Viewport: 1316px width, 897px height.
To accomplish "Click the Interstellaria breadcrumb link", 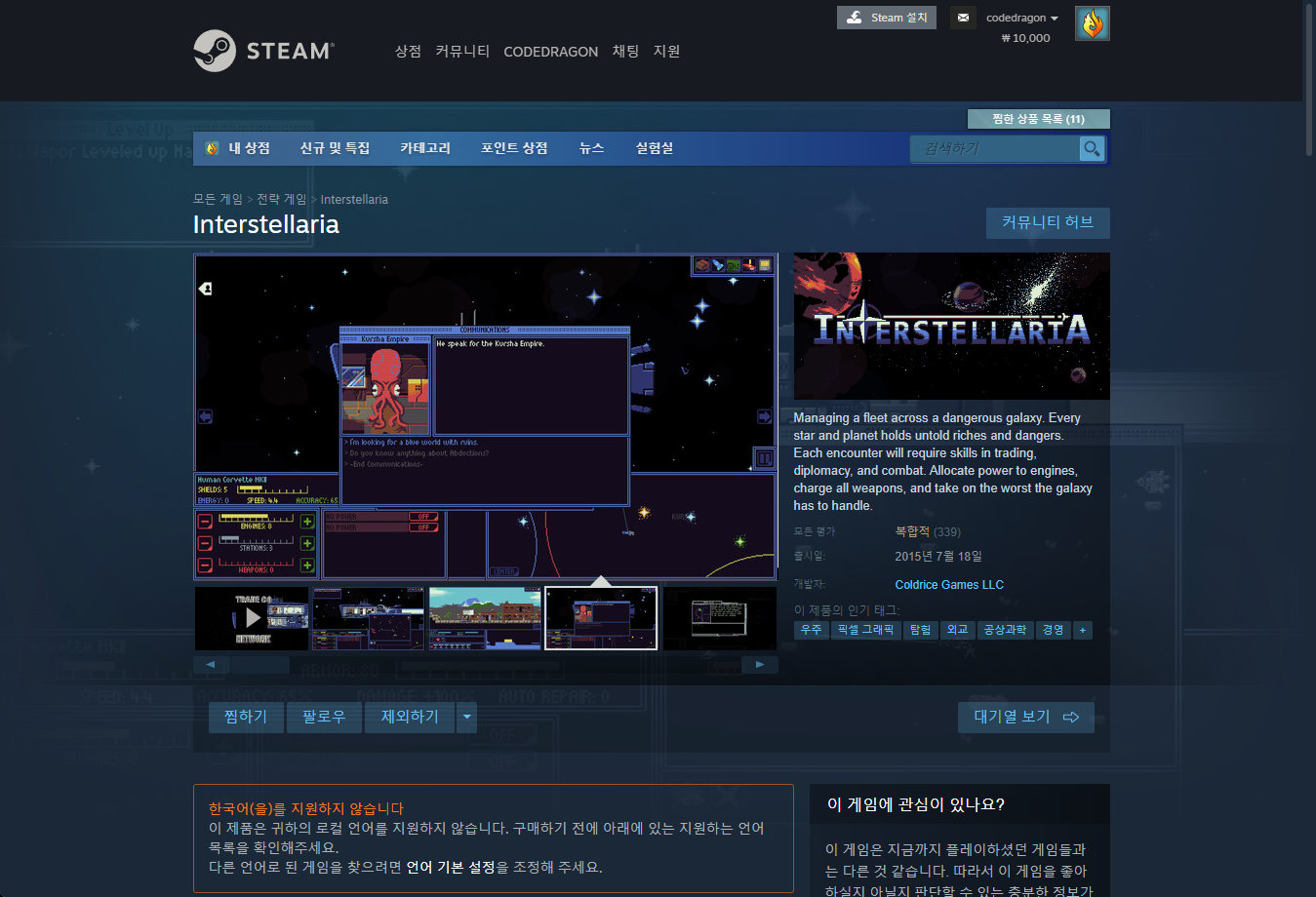I will tap(354, 199).
